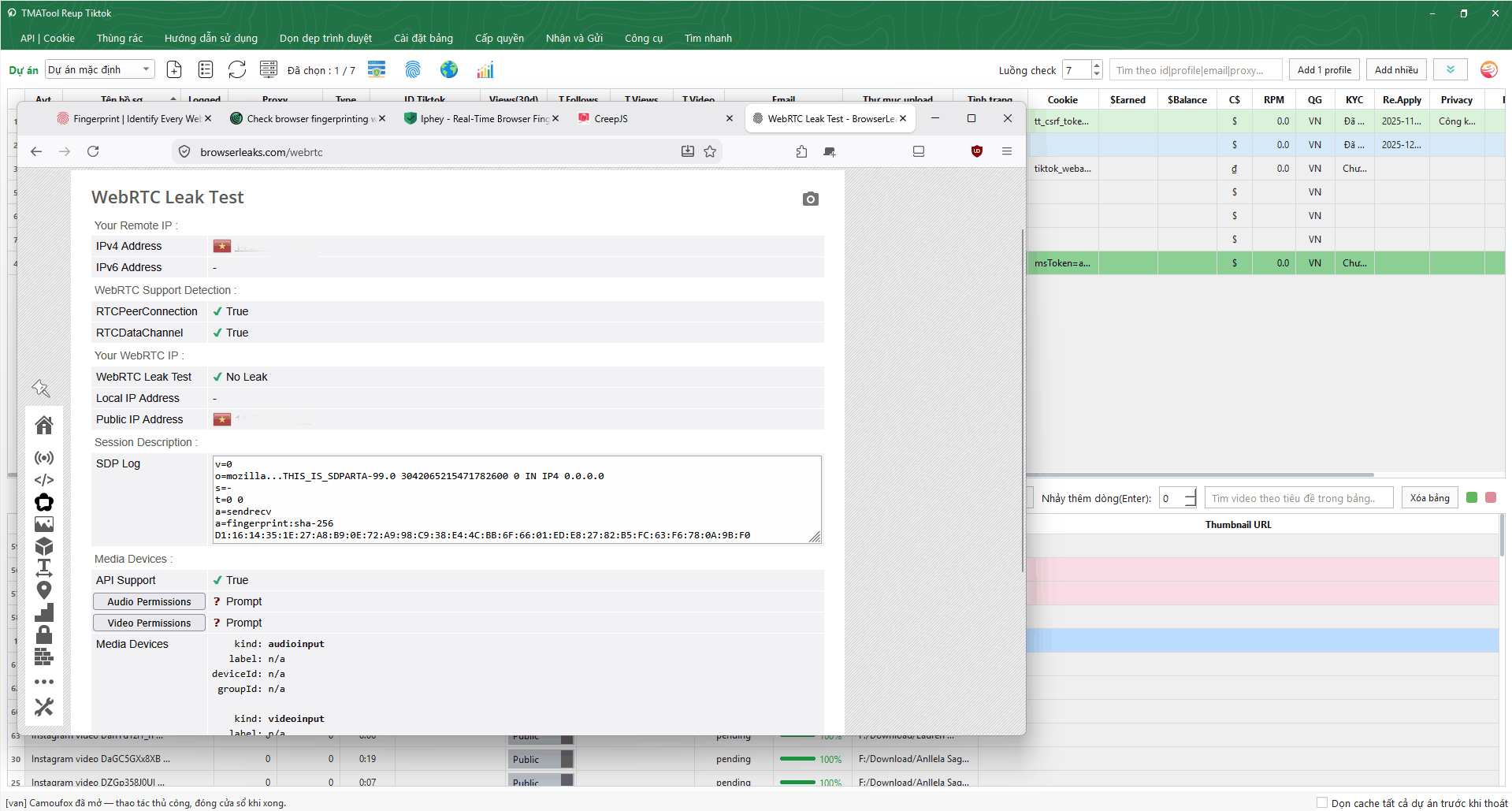Image resolution: width=1512 pixels, height=811 pixels.
Task: Click the green square toggle near Xóa bảng
Action: [1472, 497]
